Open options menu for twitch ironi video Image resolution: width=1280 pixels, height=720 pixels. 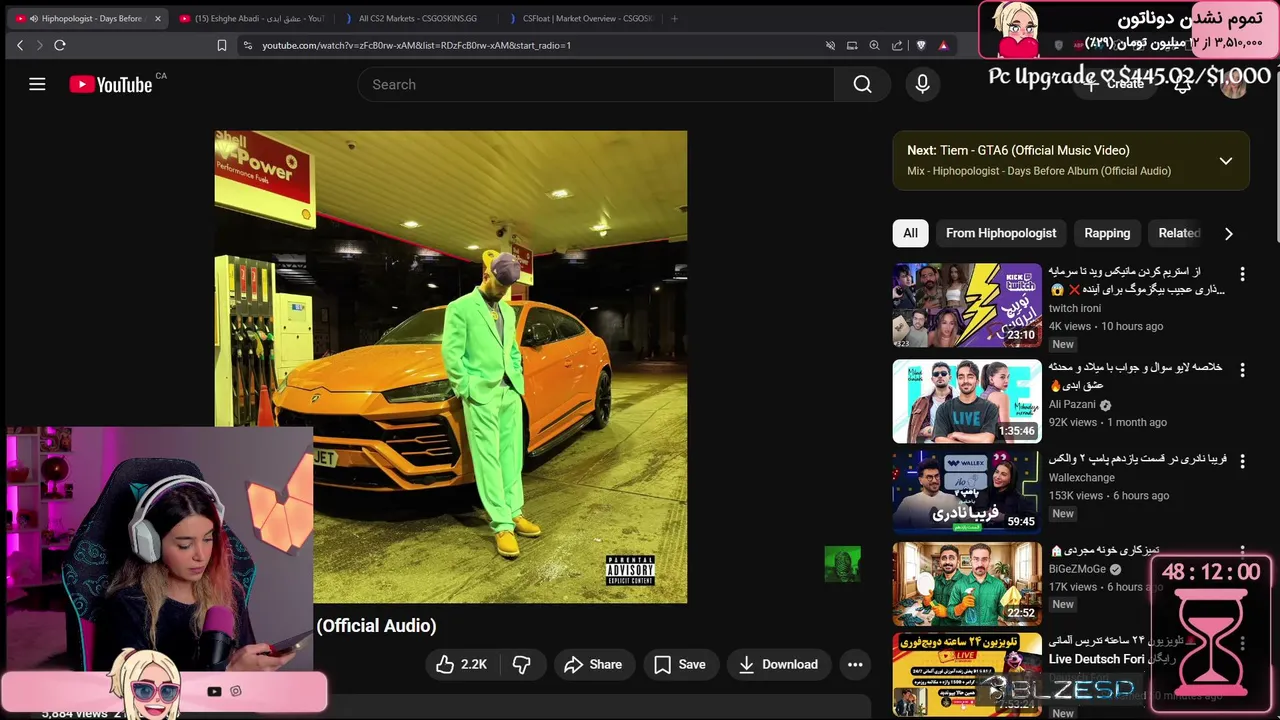(1242, 274)
